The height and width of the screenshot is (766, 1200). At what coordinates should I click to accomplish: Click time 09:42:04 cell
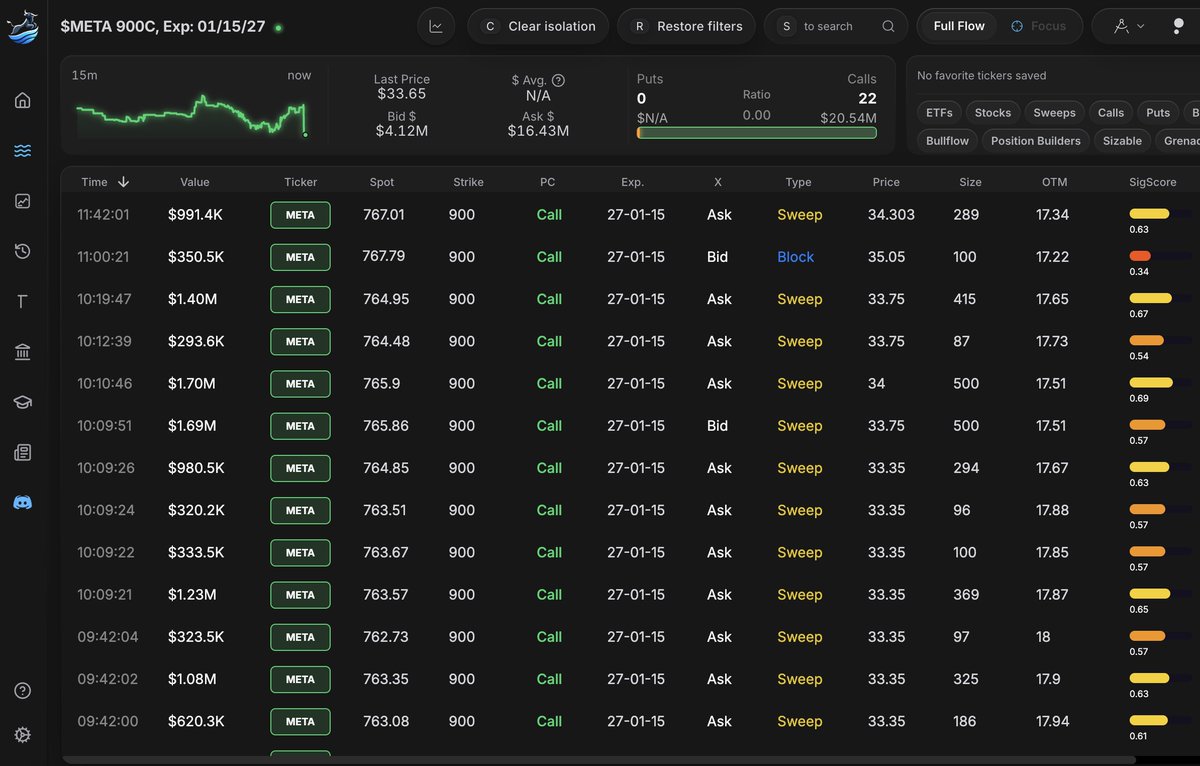107,637
